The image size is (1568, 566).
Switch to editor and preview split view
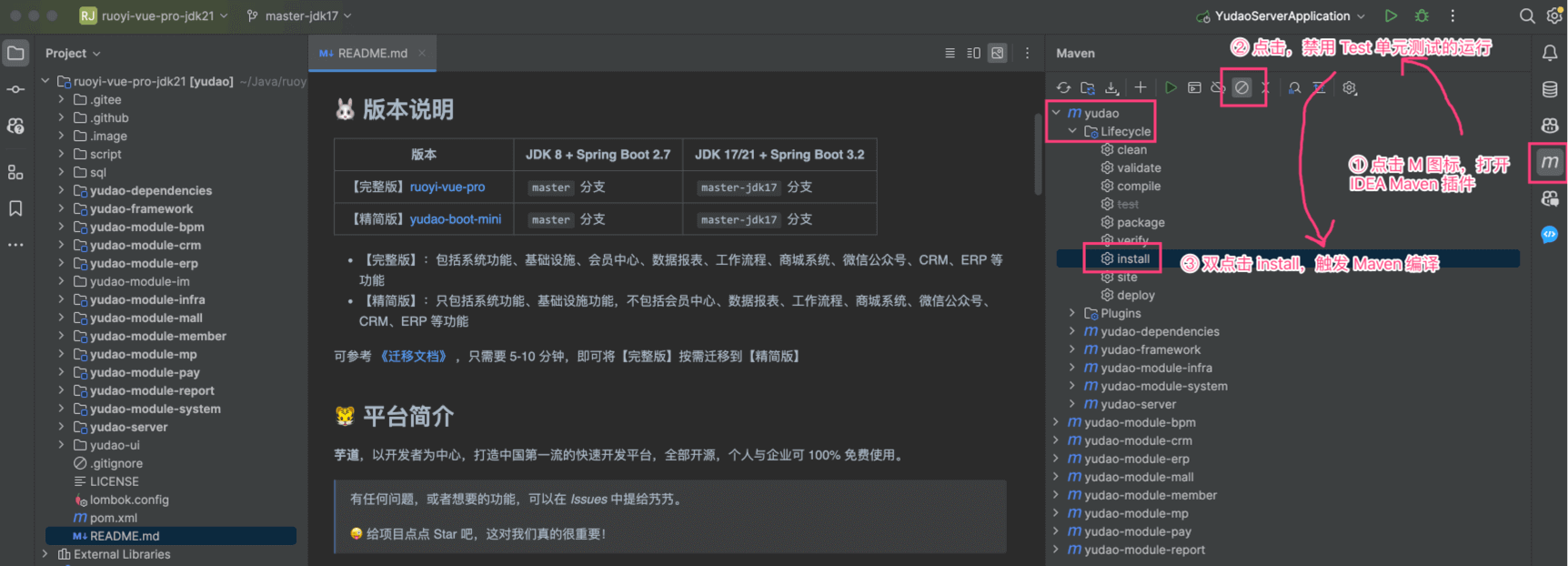point(973,54)
